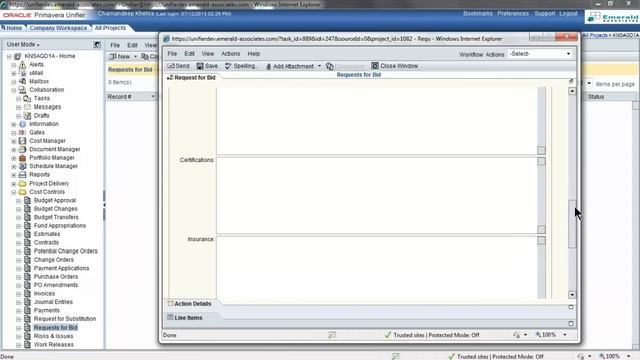Click the Send envelope icon in popup toolbar
This screenshot has height=360, width=640.
click(x=171, y=66)
